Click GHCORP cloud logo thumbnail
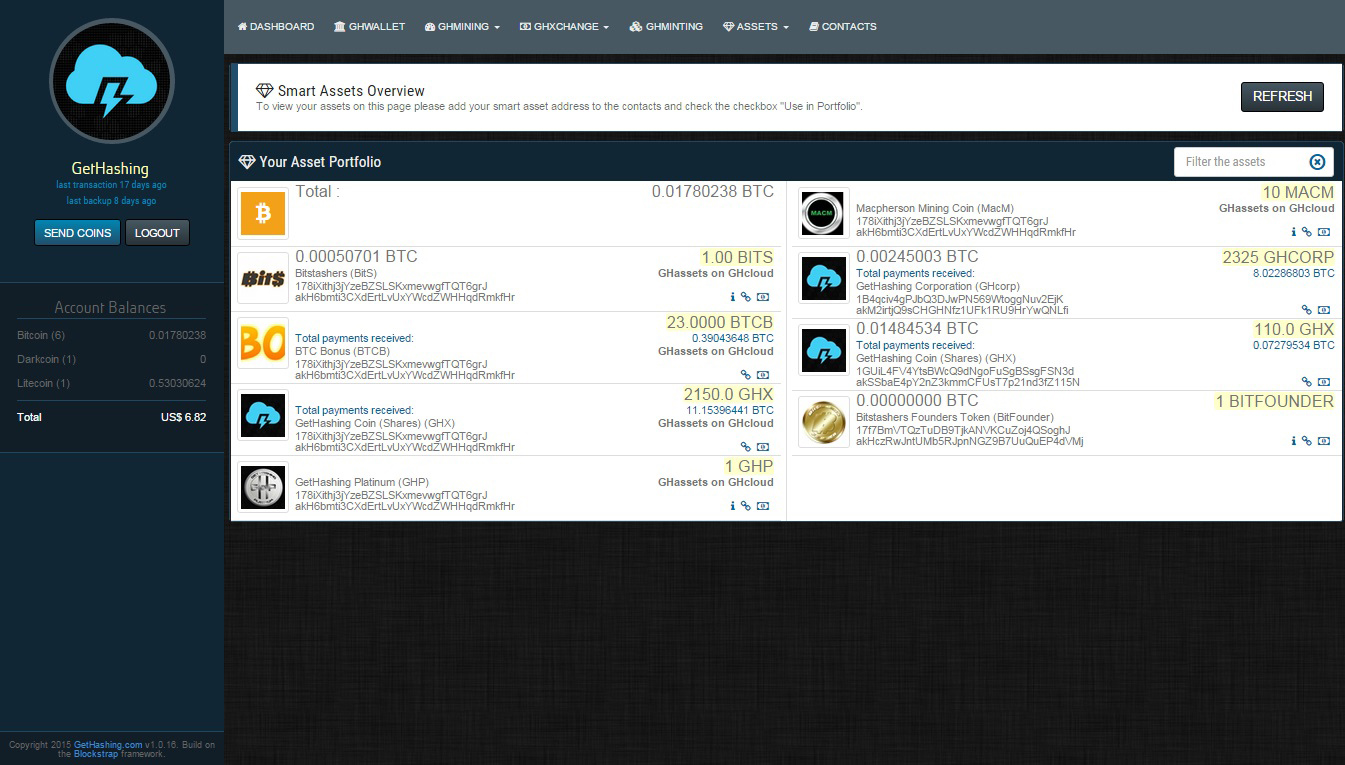Viewport: 1345px width, 765px height. (824, 279)
